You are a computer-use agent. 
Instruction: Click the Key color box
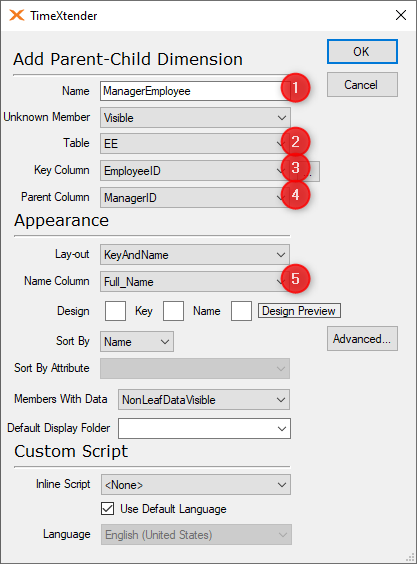tap(173, 311)
